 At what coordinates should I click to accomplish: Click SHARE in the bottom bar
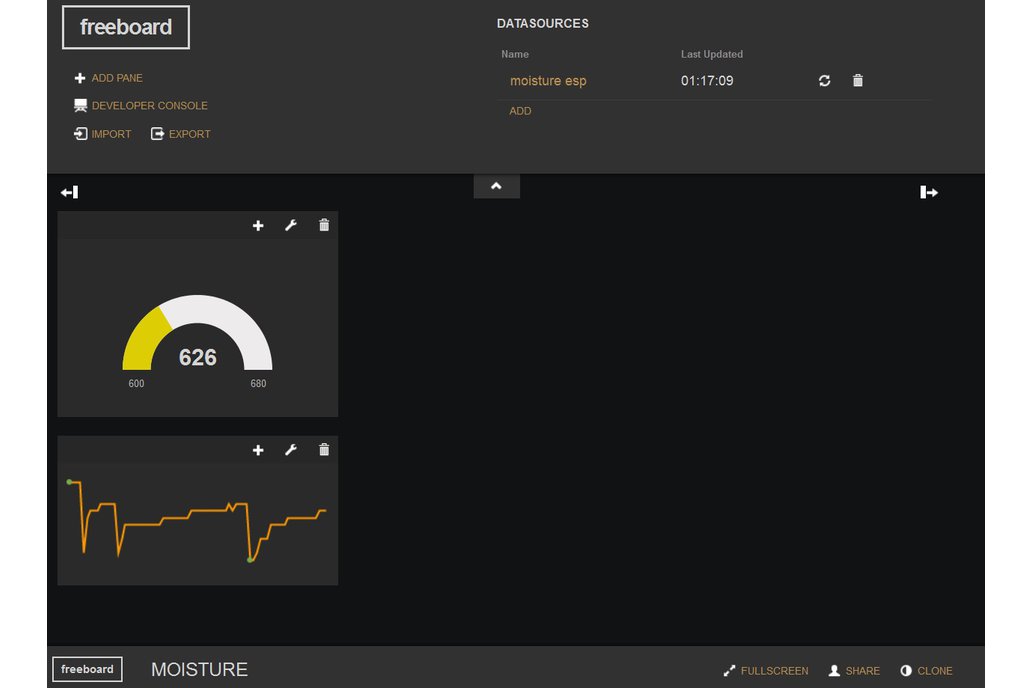coord(854,671)
